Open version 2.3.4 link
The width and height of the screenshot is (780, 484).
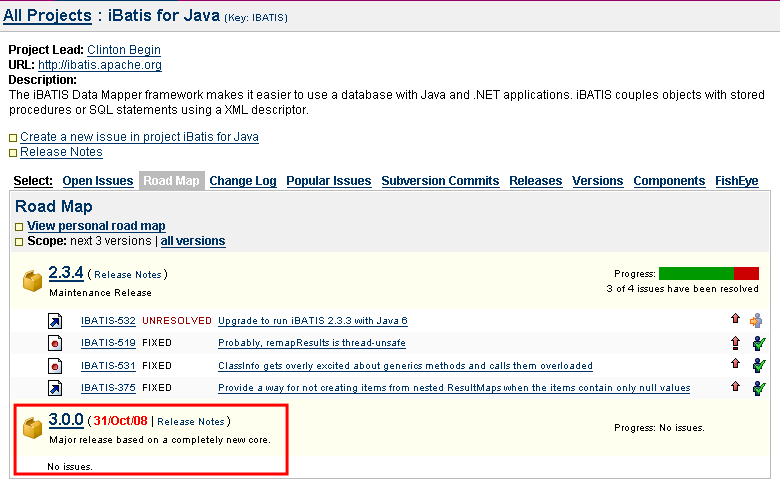pos(66,273)
